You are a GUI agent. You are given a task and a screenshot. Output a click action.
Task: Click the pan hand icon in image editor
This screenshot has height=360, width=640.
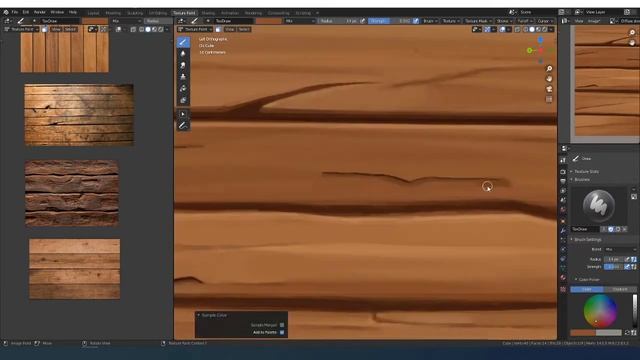tap(632, 42)
